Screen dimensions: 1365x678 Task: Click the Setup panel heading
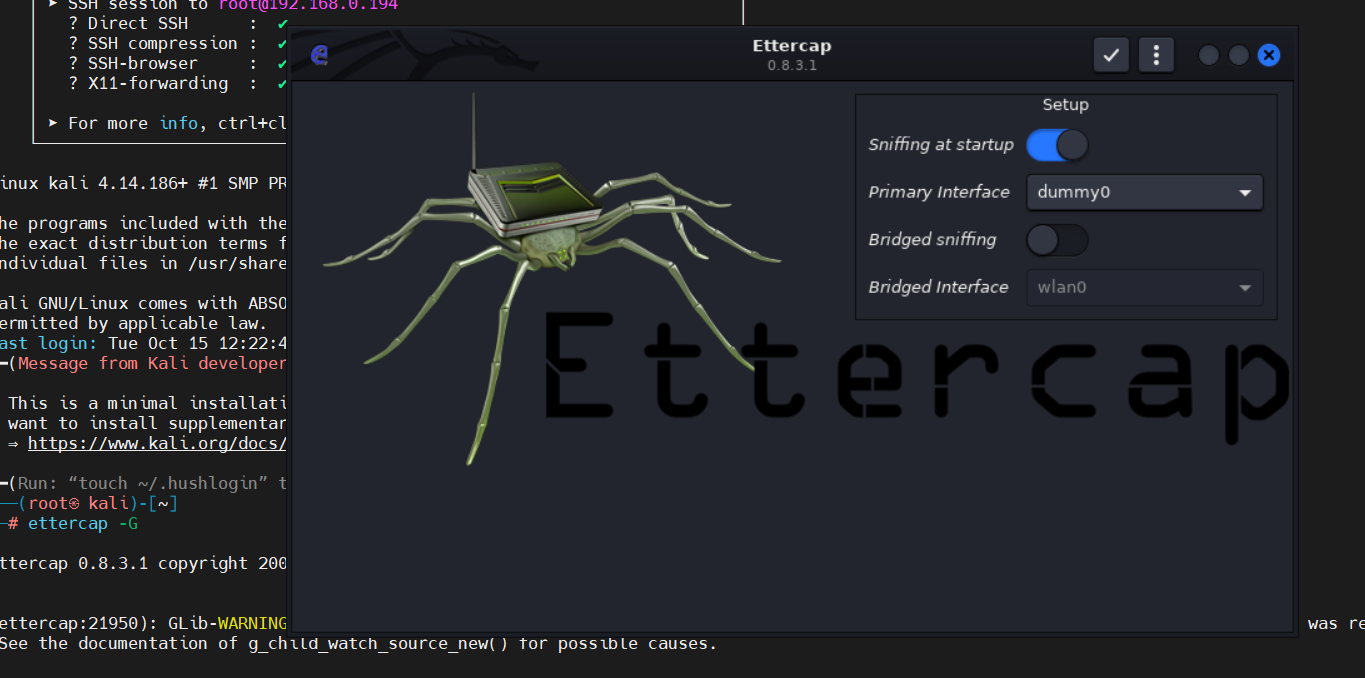(x=1065, y=105)
